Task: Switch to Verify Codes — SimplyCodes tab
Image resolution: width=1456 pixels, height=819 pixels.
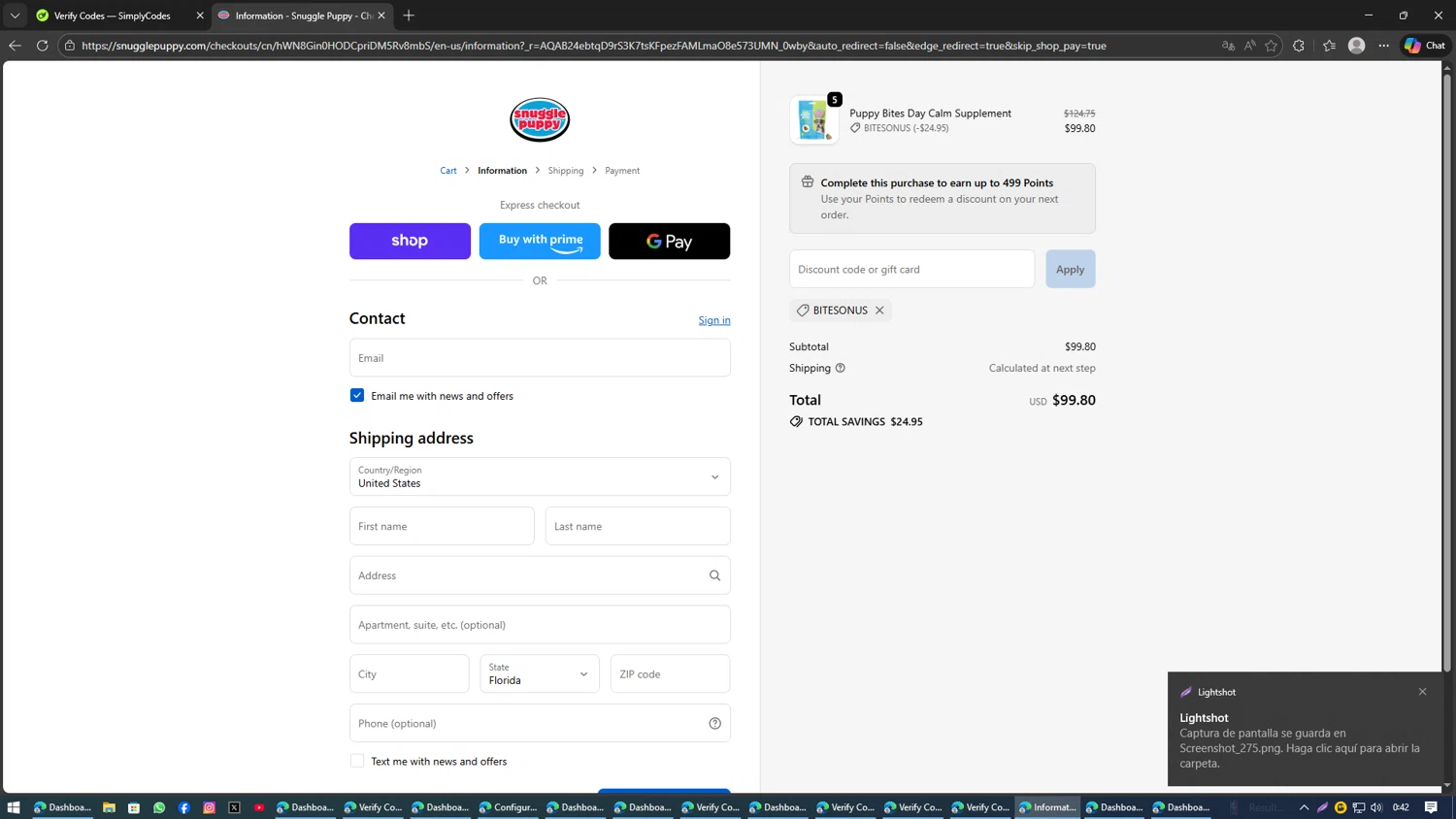Action: (x=113, y=16)
